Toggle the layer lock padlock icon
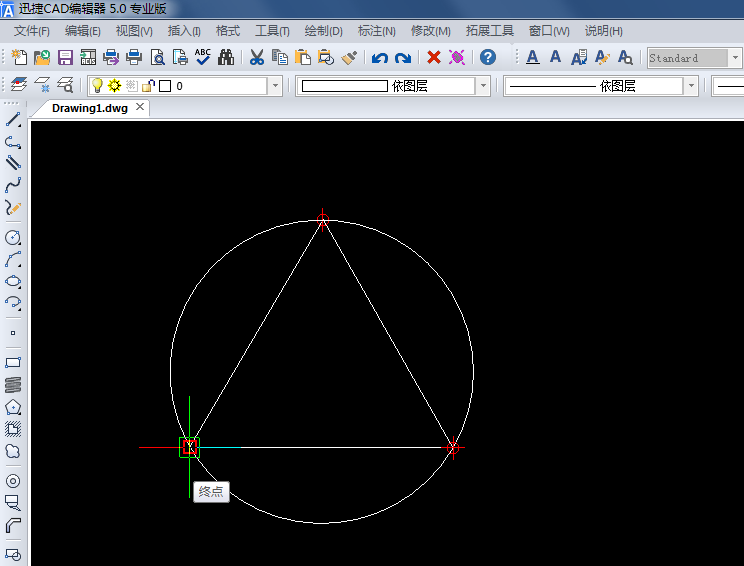744x566 pixels. click(x=148, y=86)
